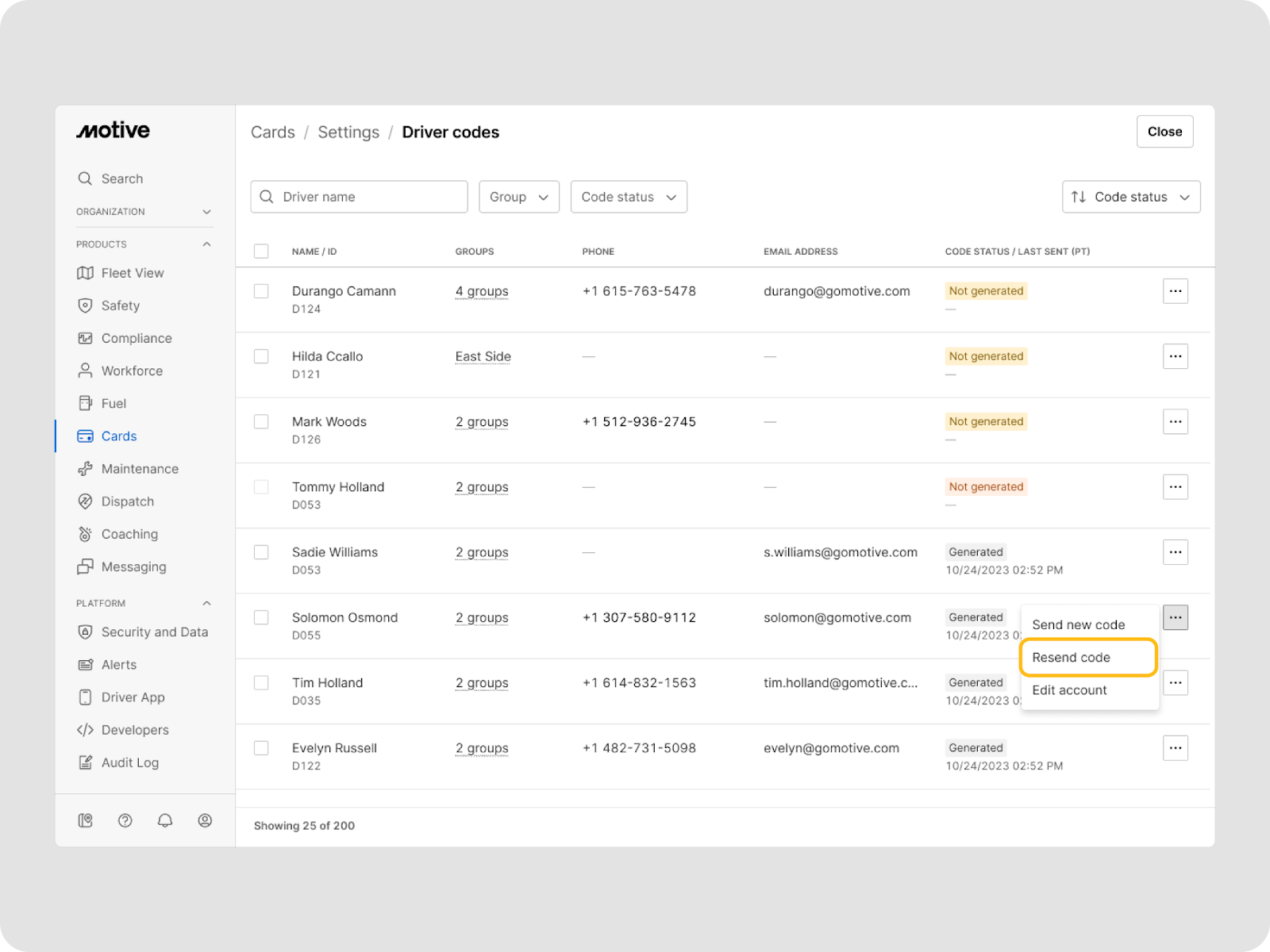Open the help question mark icon

[x=125, y=820]
